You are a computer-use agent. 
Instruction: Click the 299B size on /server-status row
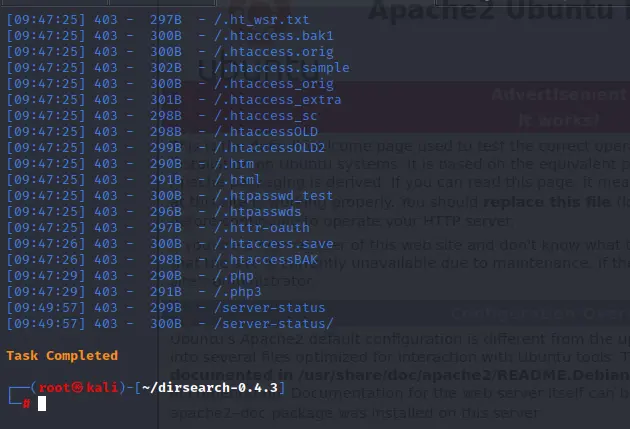[166, 308]
